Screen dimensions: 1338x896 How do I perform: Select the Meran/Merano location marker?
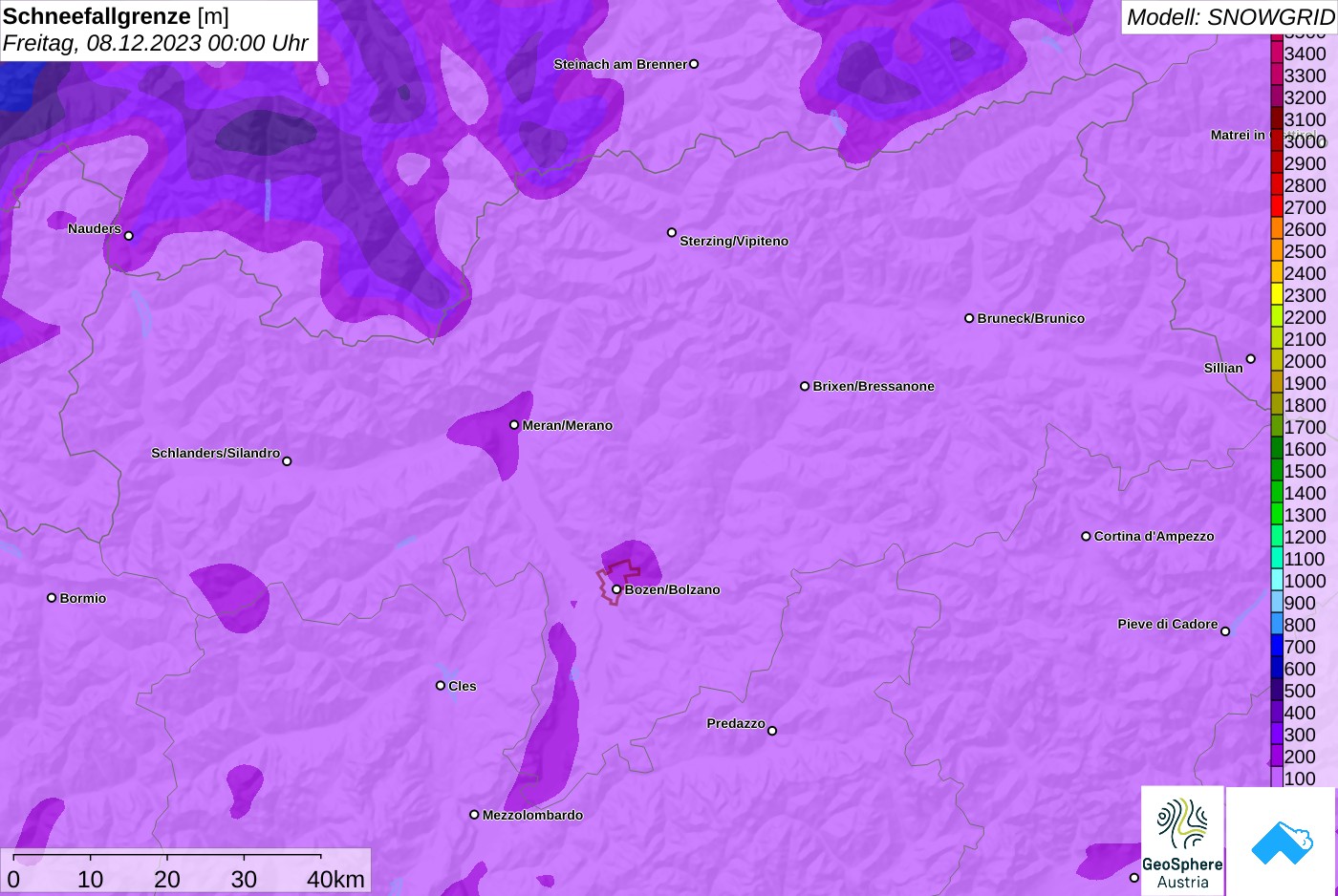(514, 425)
